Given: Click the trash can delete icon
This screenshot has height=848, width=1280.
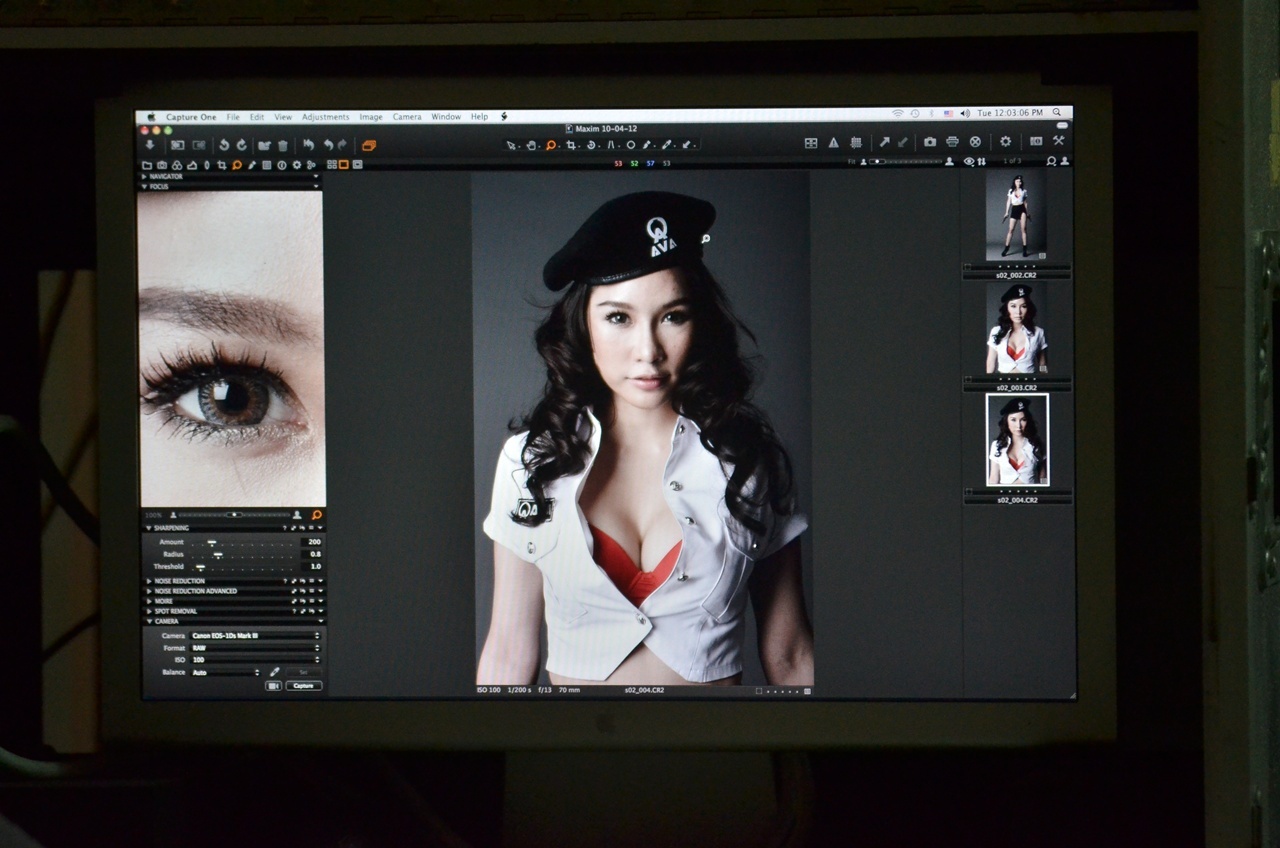Looking at the screenshot, I should pyautogui.click(x=283, y=146).
